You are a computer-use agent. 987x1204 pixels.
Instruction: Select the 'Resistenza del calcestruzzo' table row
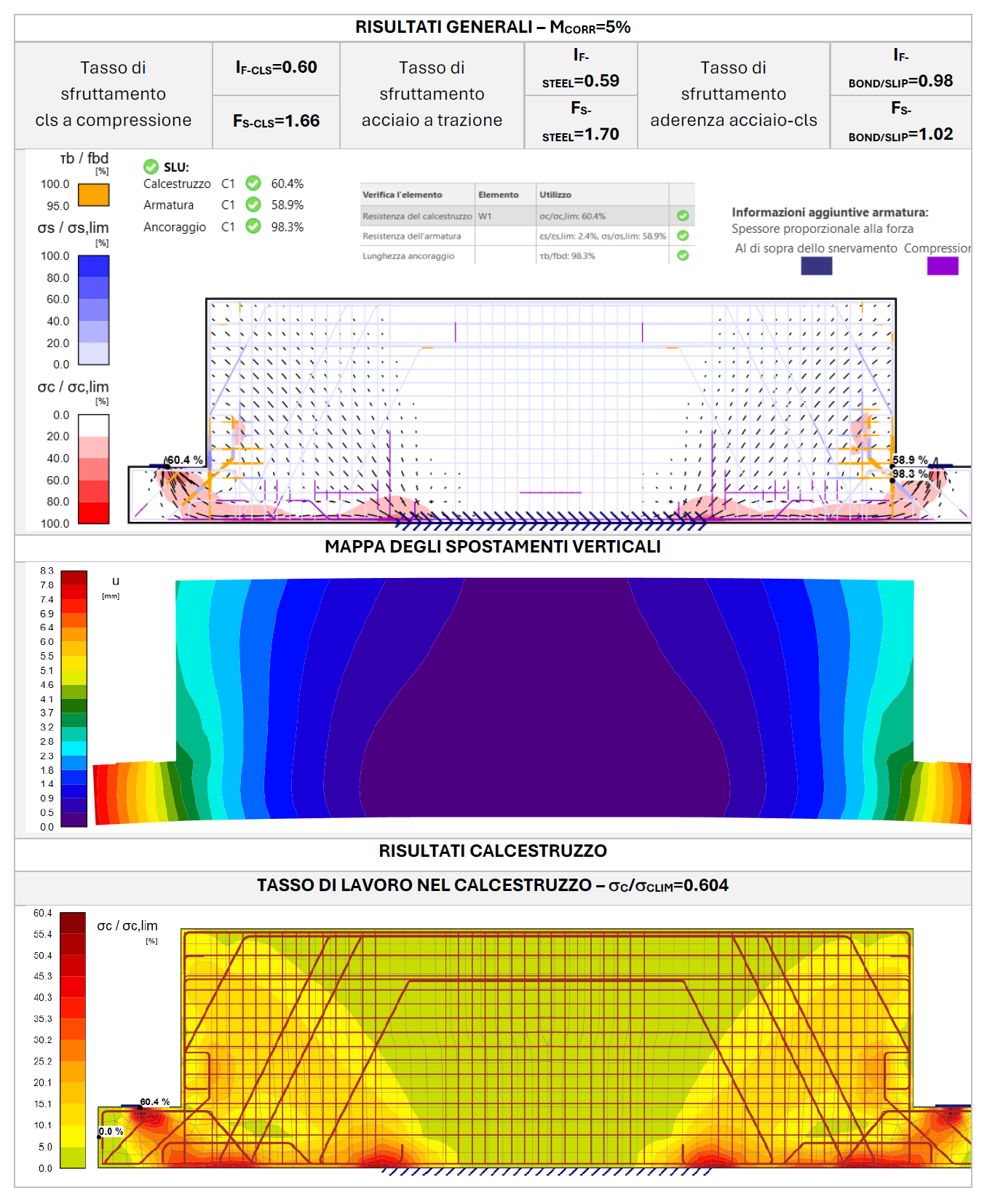(527, 215)
